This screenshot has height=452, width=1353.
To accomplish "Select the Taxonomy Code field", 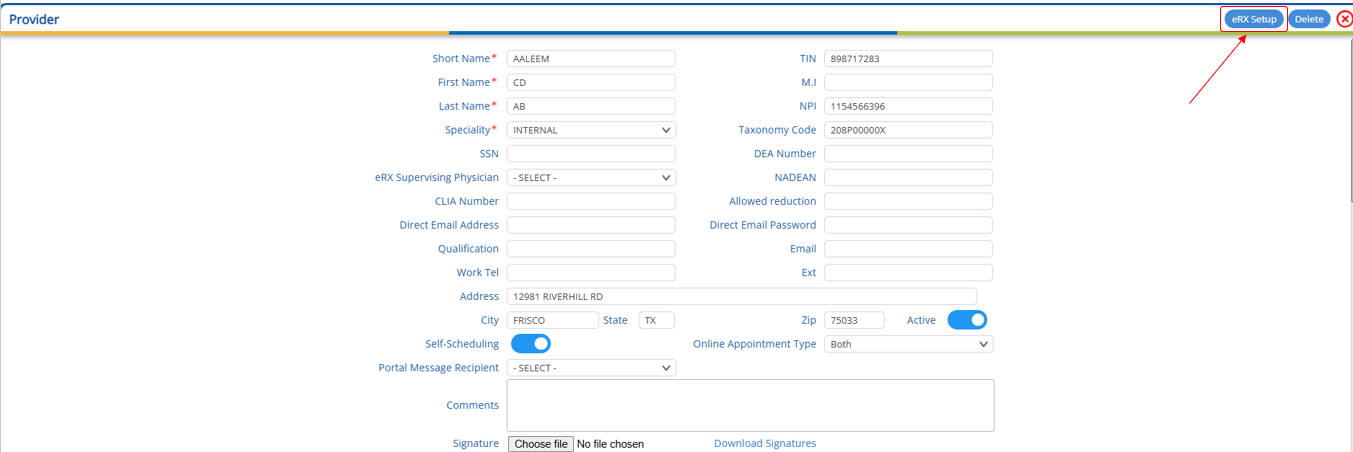I will [908, 130].
